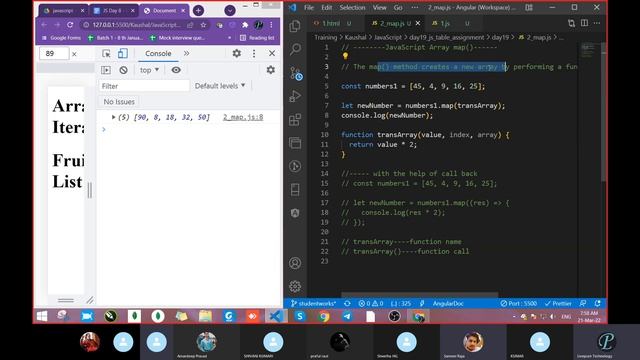This screenshot has height=360, width=640.
Task: Click No Issues button in console
Action: pyautogui.click(x=119, y=102)
